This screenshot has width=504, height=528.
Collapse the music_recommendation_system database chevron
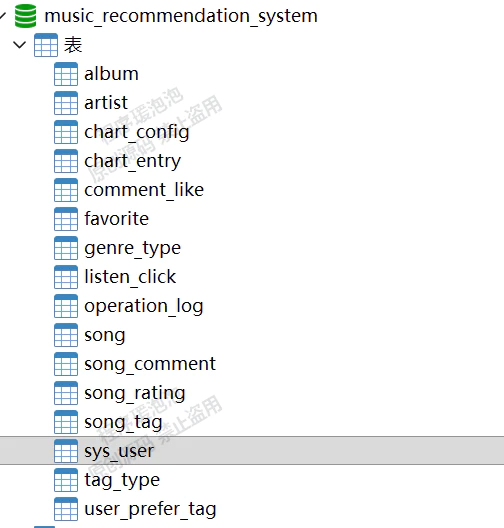pyautogui.click(x=3, y=15)
